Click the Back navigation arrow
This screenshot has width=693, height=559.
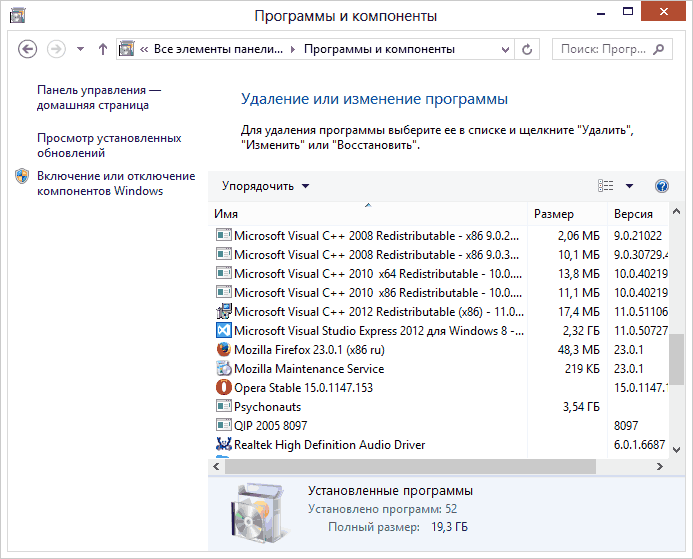27,49
